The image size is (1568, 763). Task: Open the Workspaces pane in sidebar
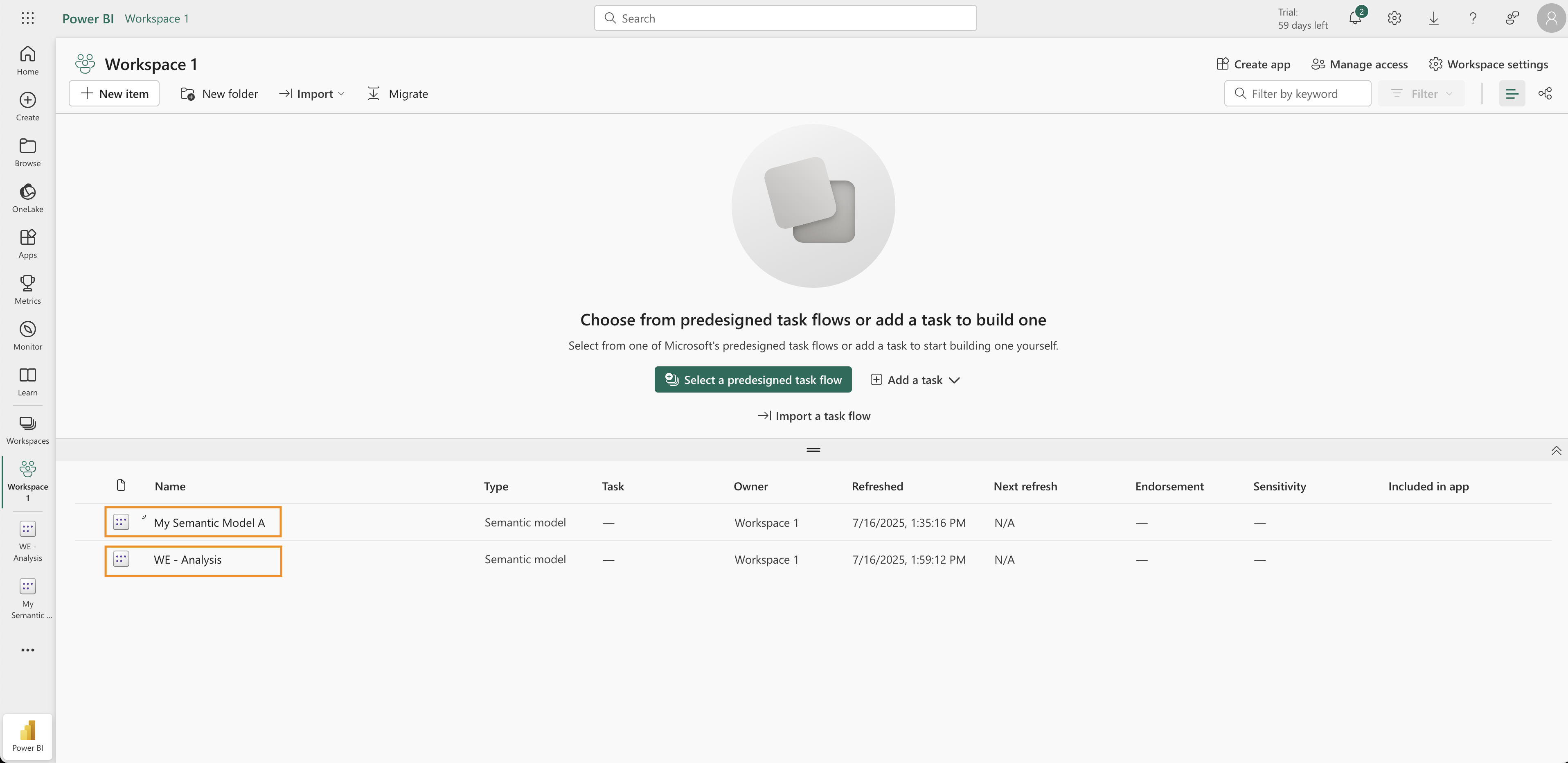(27, 429)
